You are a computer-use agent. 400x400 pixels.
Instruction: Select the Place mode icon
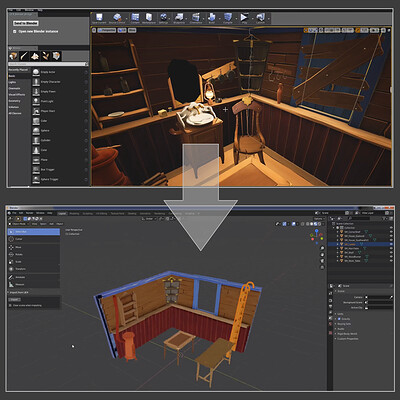click(13, 56)
